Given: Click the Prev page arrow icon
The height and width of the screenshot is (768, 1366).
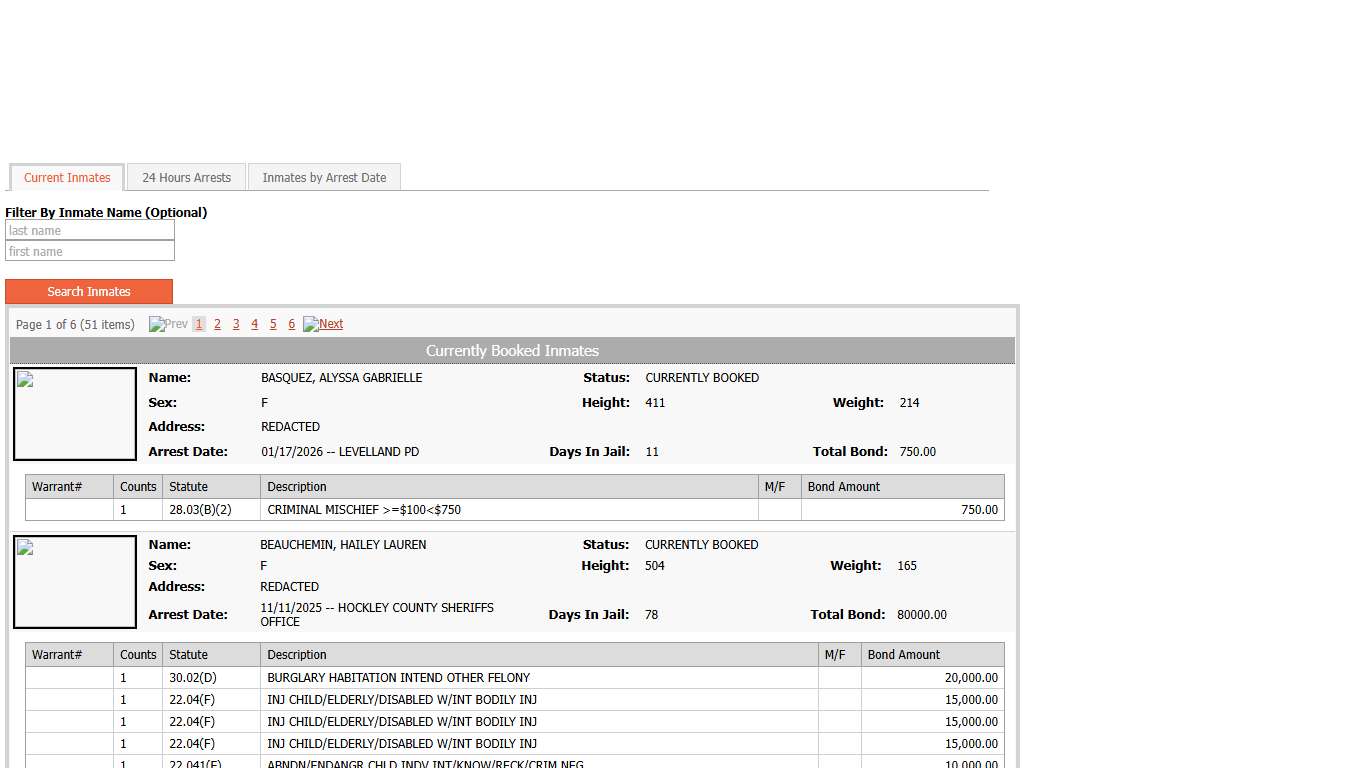Looking at the screenshot, I should point(157,324).
